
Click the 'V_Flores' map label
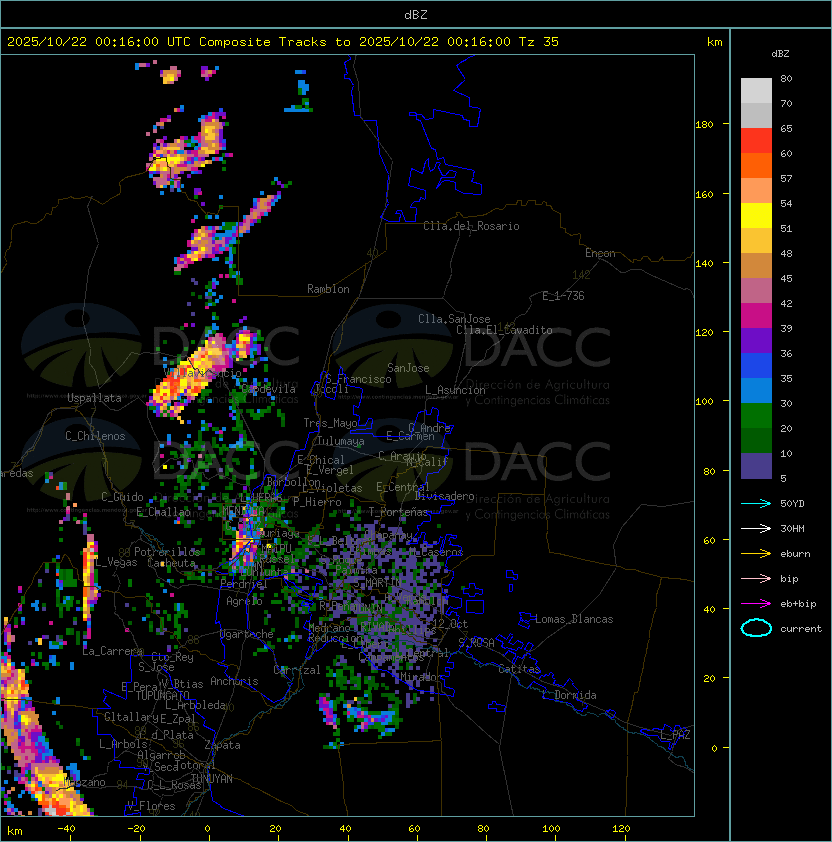point(151,806)
